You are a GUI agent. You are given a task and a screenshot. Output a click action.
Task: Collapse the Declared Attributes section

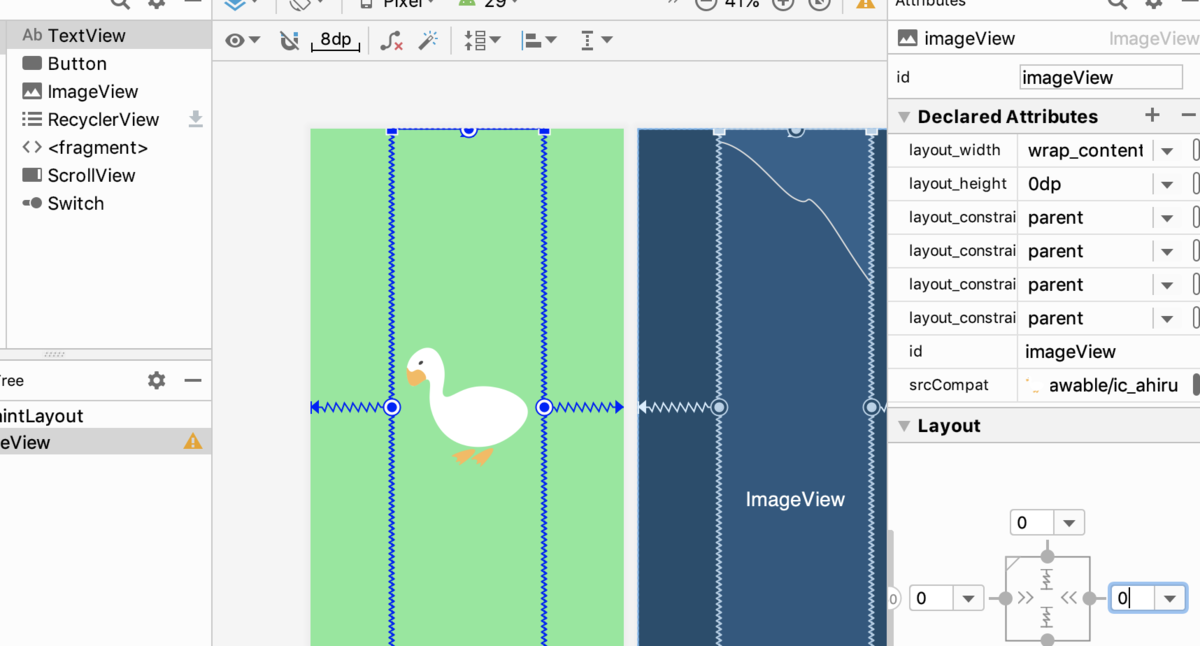[904, 117]
